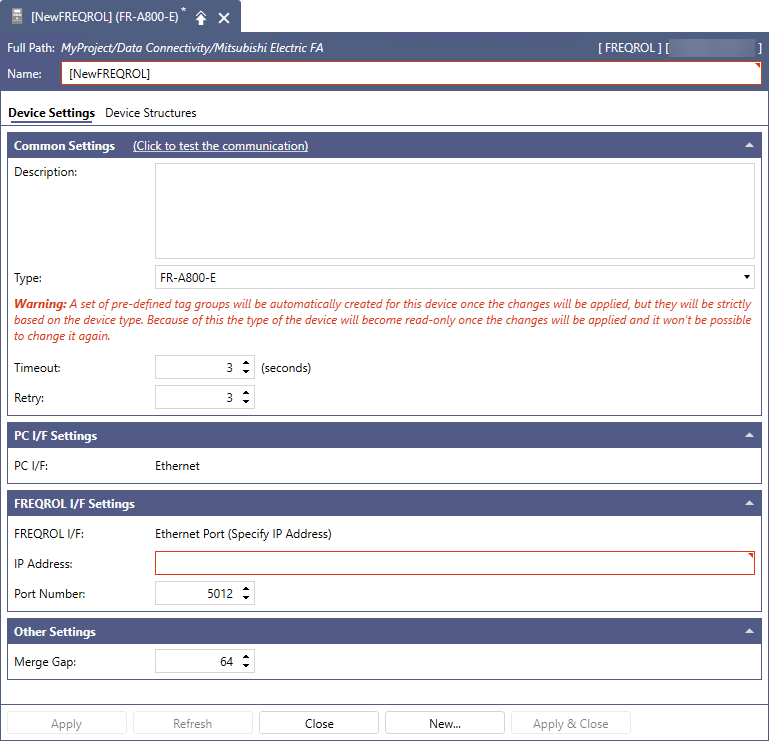Increase the Retry value

246,393
